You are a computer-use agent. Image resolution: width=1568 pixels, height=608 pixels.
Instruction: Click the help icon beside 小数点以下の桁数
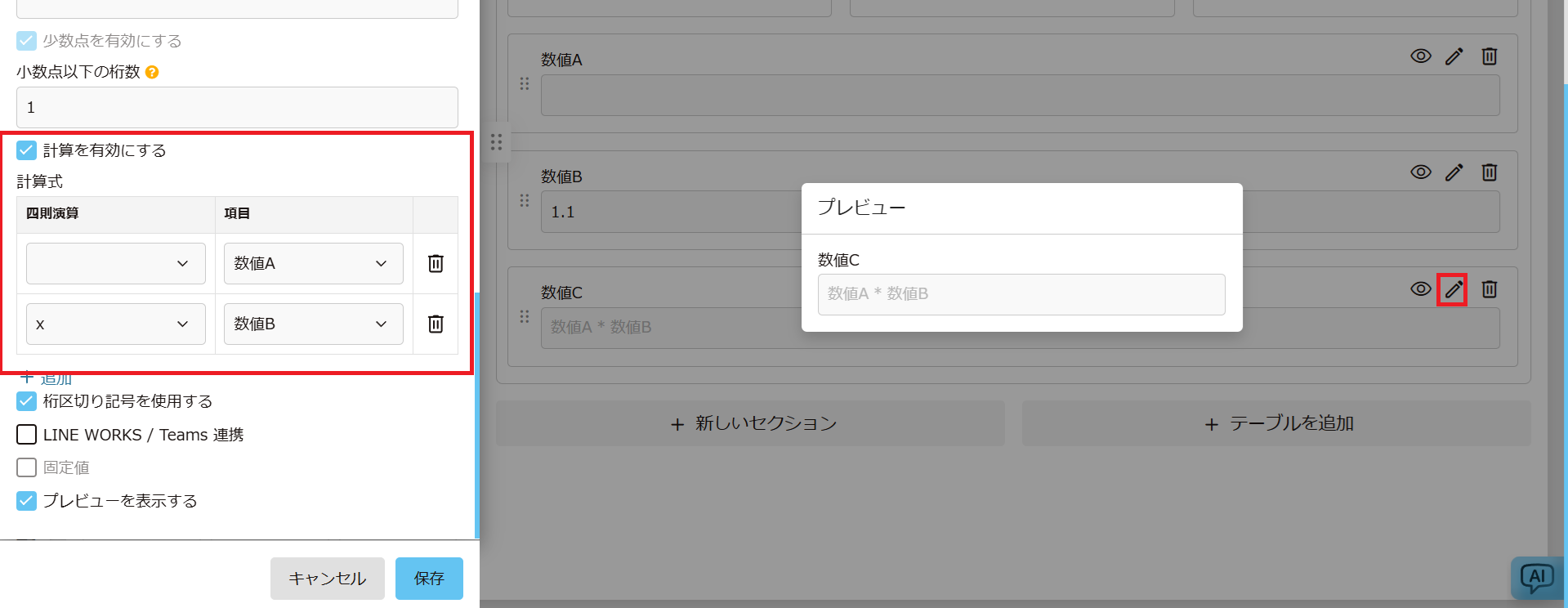(152, 72)
